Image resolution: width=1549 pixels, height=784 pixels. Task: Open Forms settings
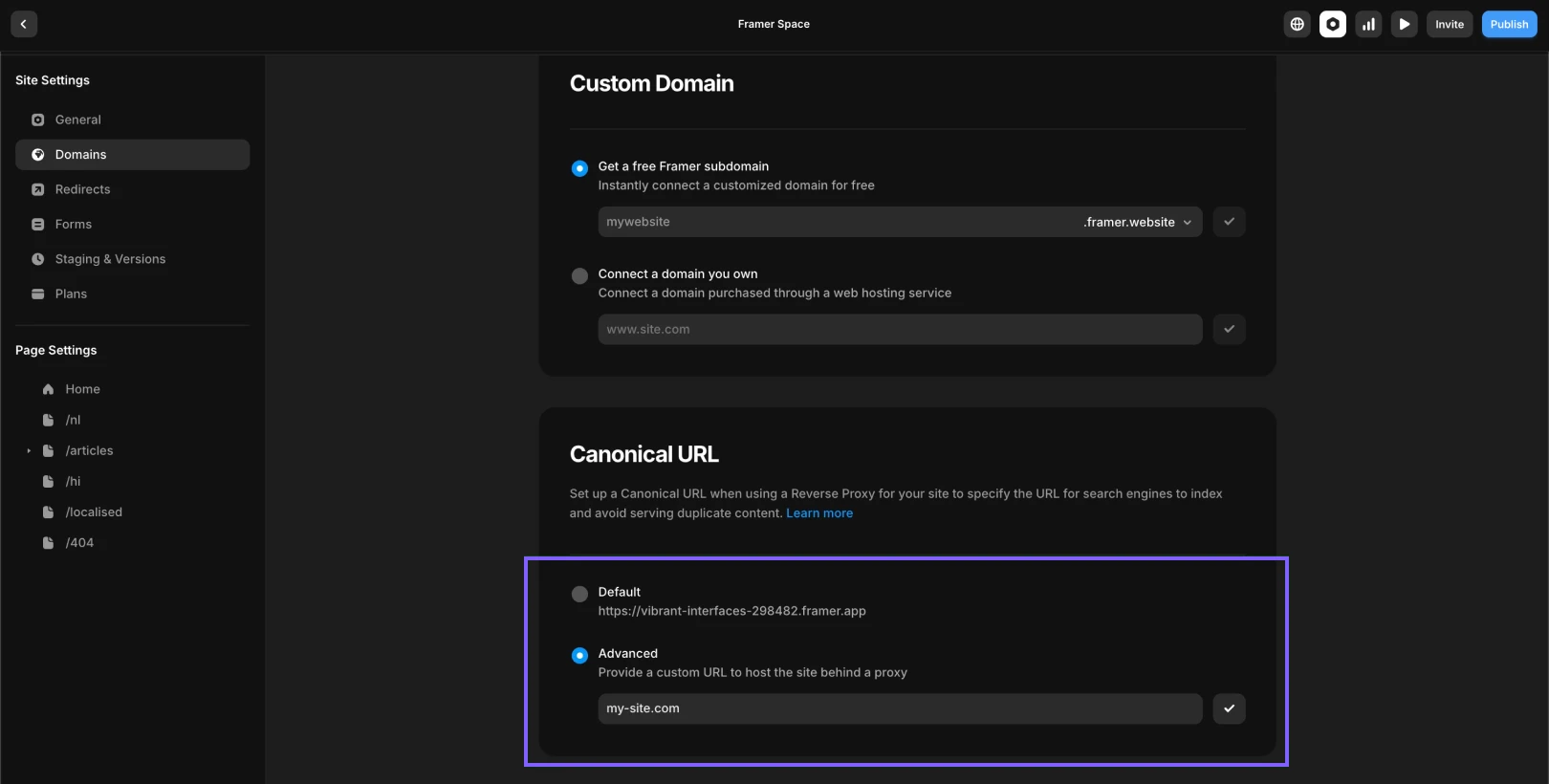tap(132, 225)
